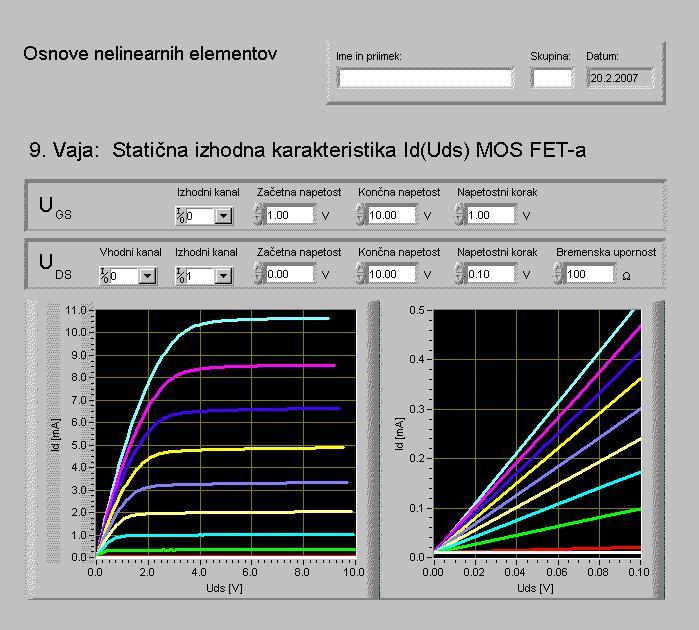
Task: Open the UGS Izhodni kanal dropdown arrow
Action: [223, 216]
